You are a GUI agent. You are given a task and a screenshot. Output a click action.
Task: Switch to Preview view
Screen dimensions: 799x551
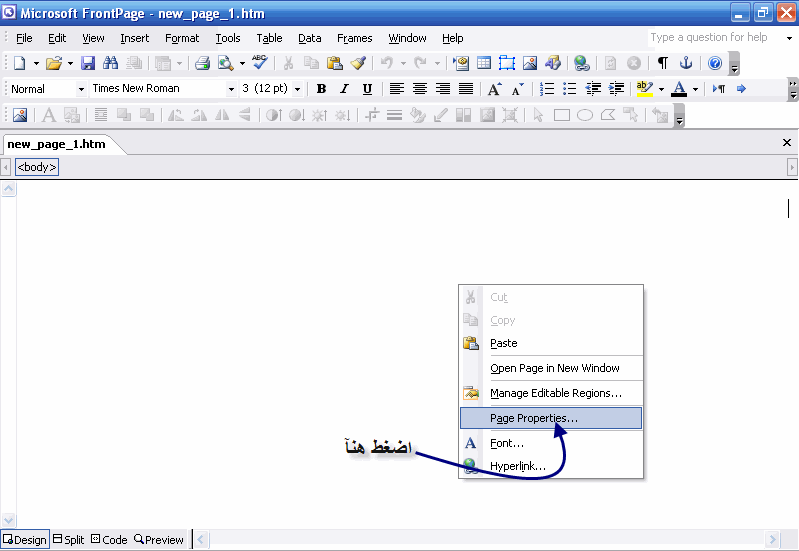point(158,540)
